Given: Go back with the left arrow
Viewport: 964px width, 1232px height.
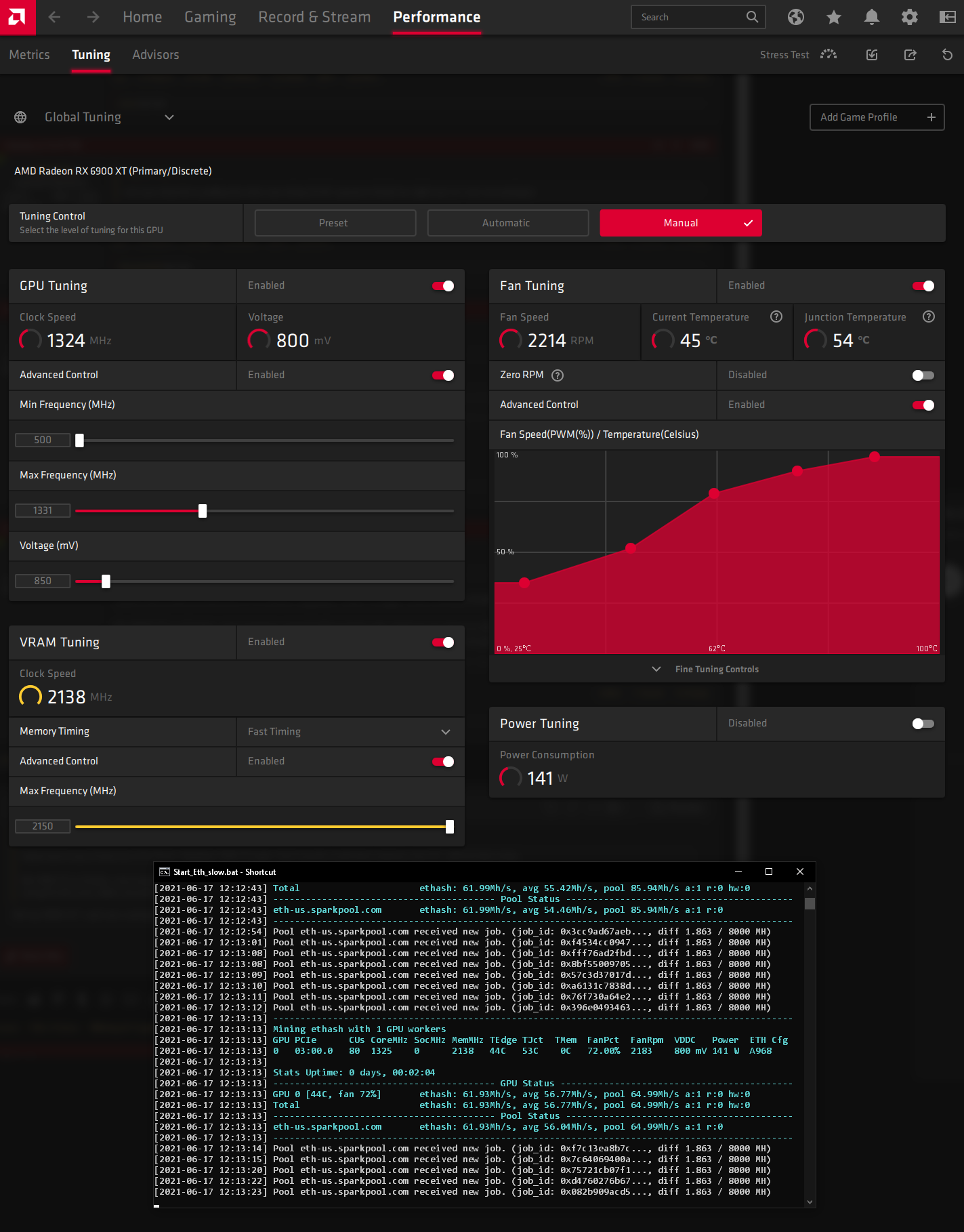Looking at the screenshot, I should pyautogui.click(x=55, y=17).
